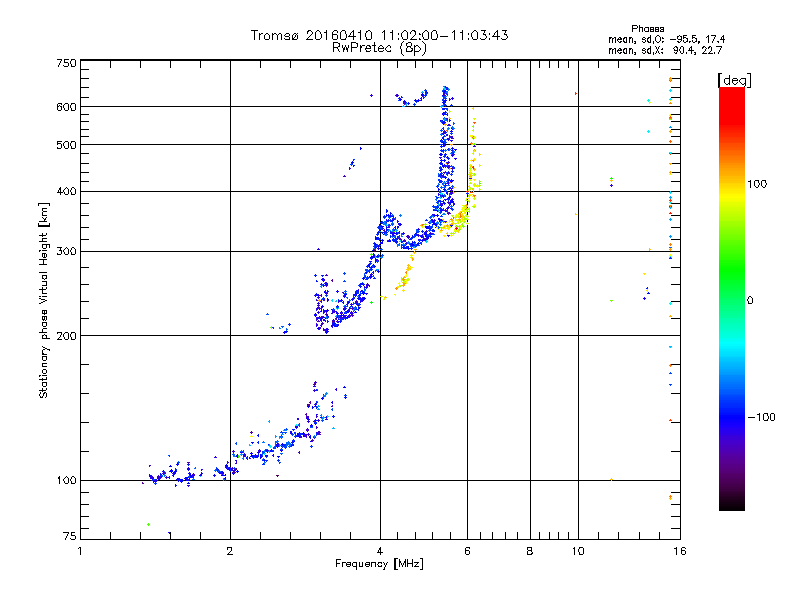Click the '8' frequency tick label
Image resolution: width=800 pixels, height=600 pixels.
530,551
